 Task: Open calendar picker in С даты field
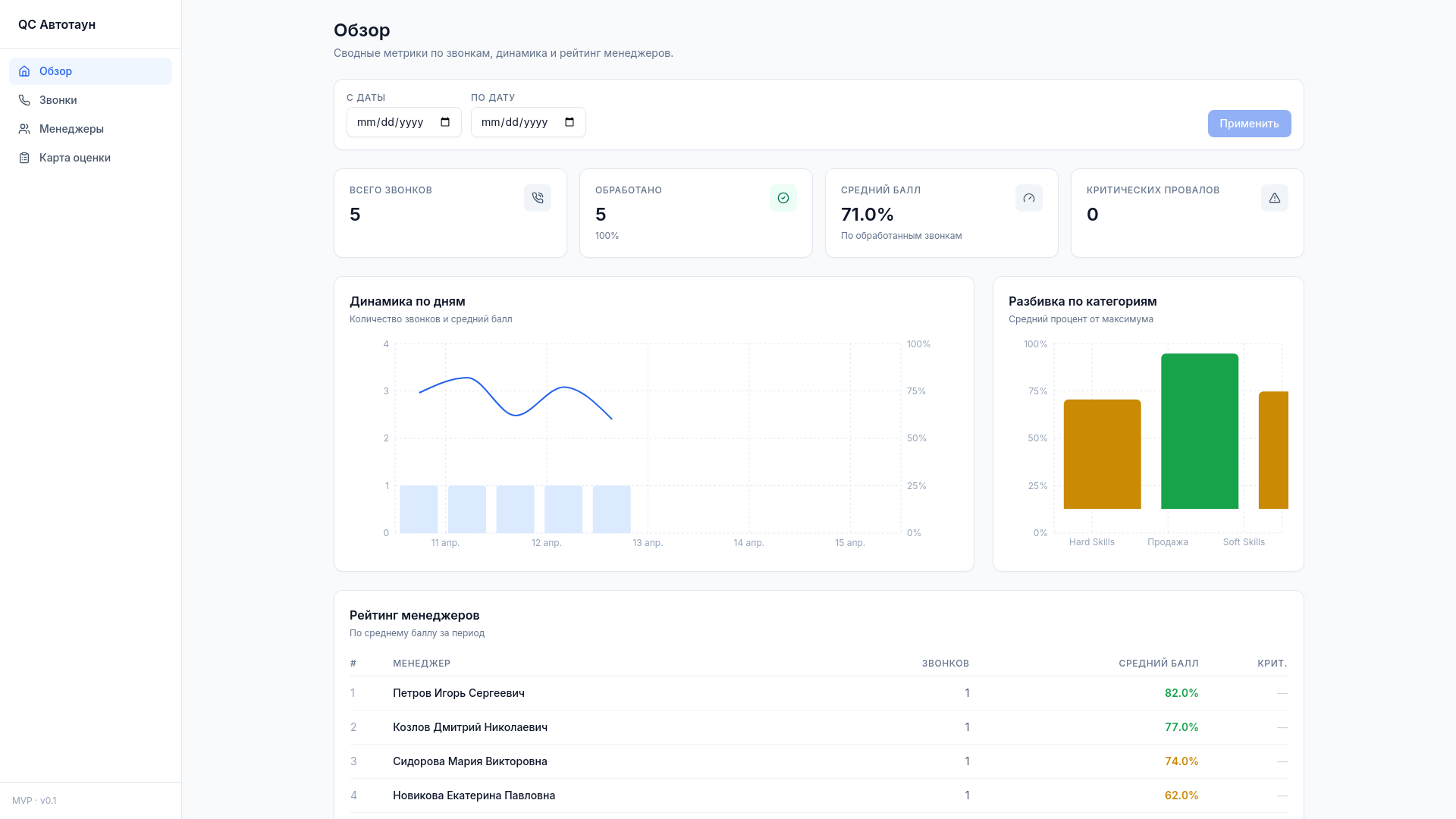click(x=445, y=122)
